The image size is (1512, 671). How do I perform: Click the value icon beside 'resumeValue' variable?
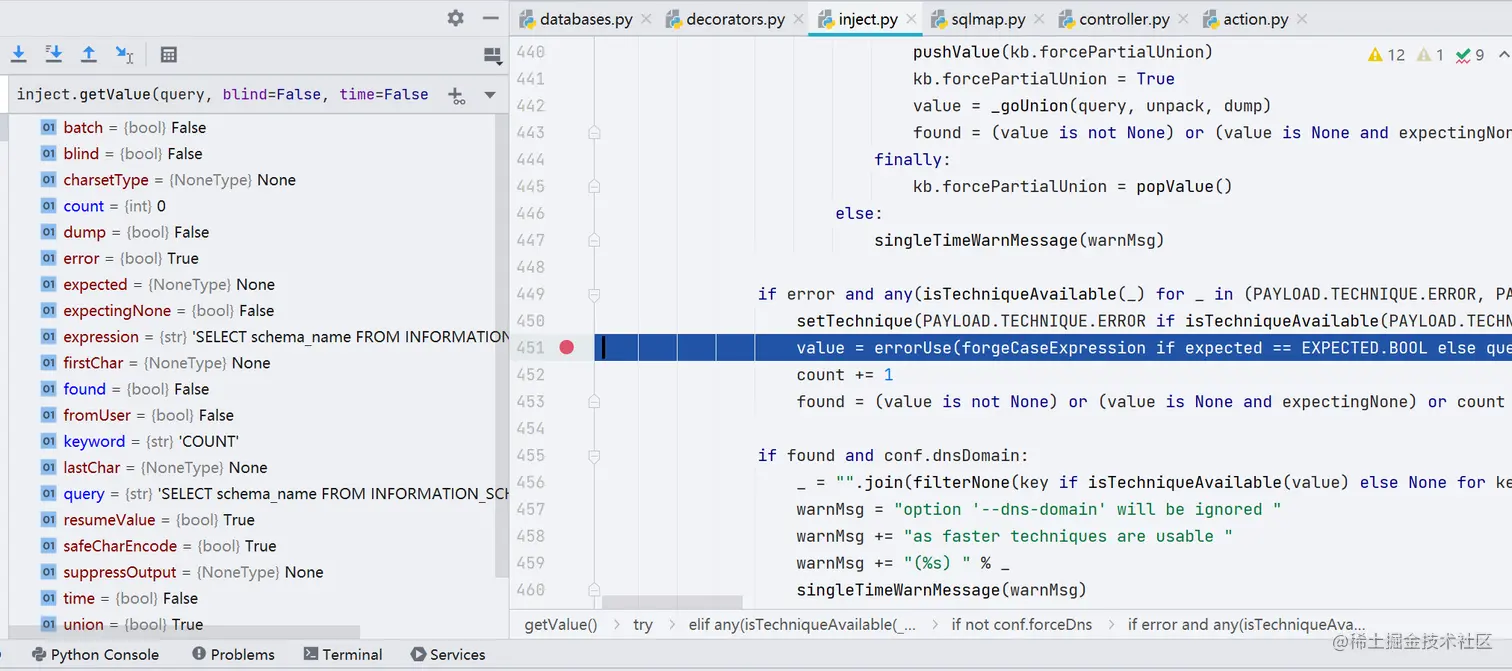point(48,520)
